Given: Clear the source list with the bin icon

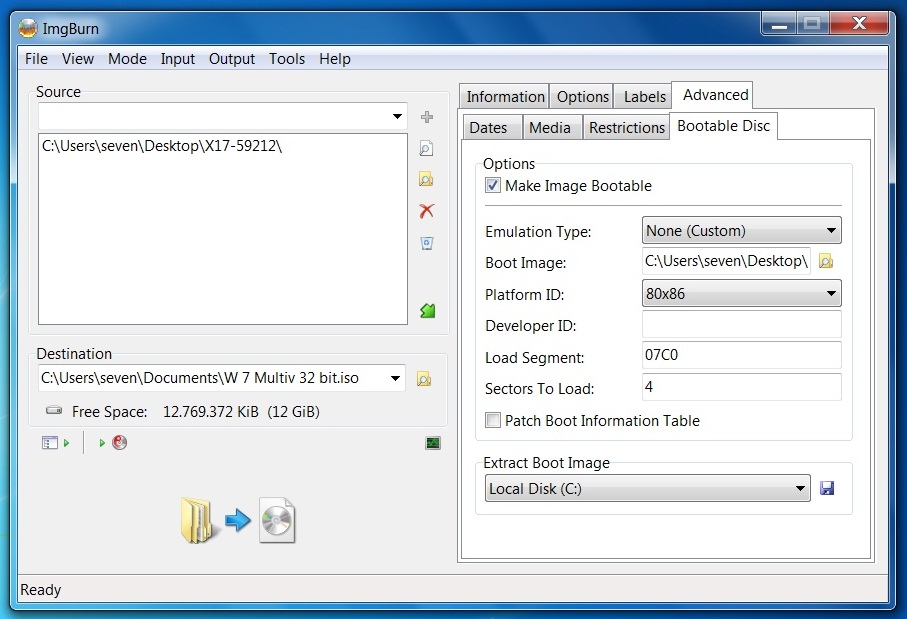Looking at the screenshot, I should 427,243.
